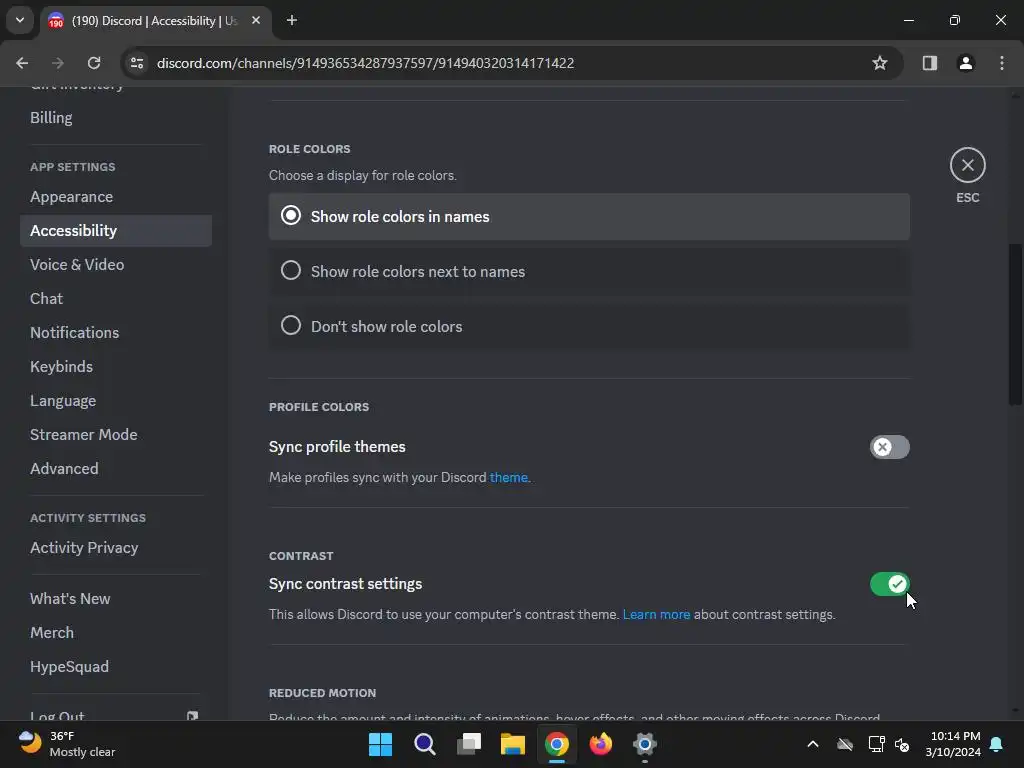
Task: Open the Chrome profile icon
Action: pos(965,63)
